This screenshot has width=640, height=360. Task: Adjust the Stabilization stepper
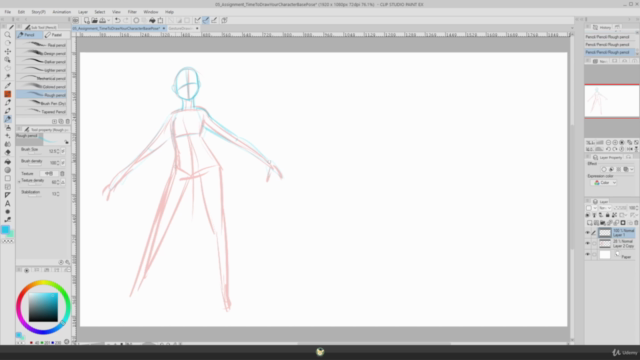point(58,194)
